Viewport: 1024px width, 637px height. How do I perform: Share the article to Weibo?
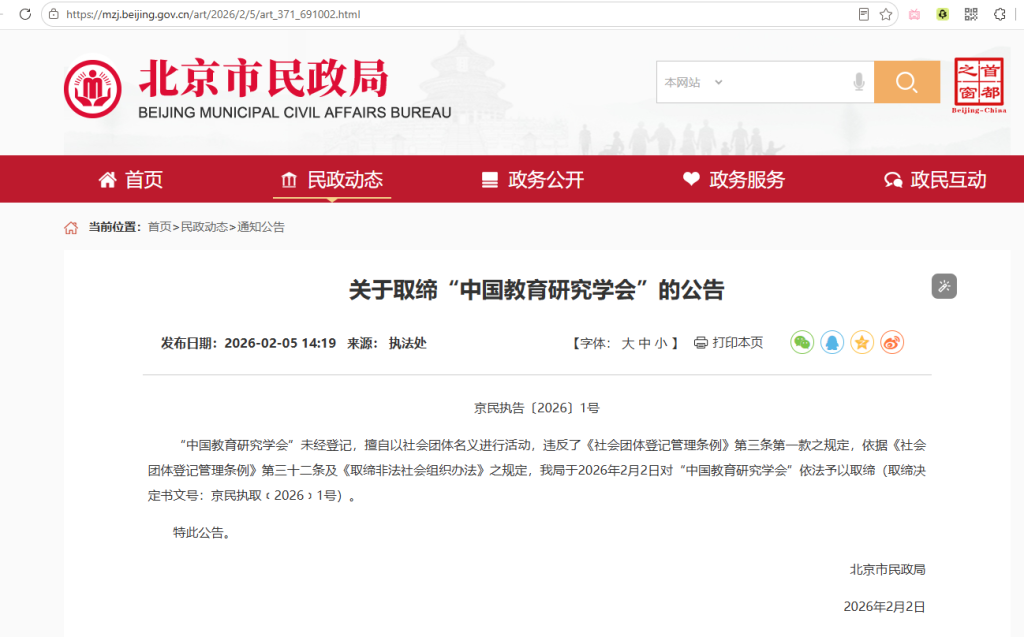pos(892,342)
